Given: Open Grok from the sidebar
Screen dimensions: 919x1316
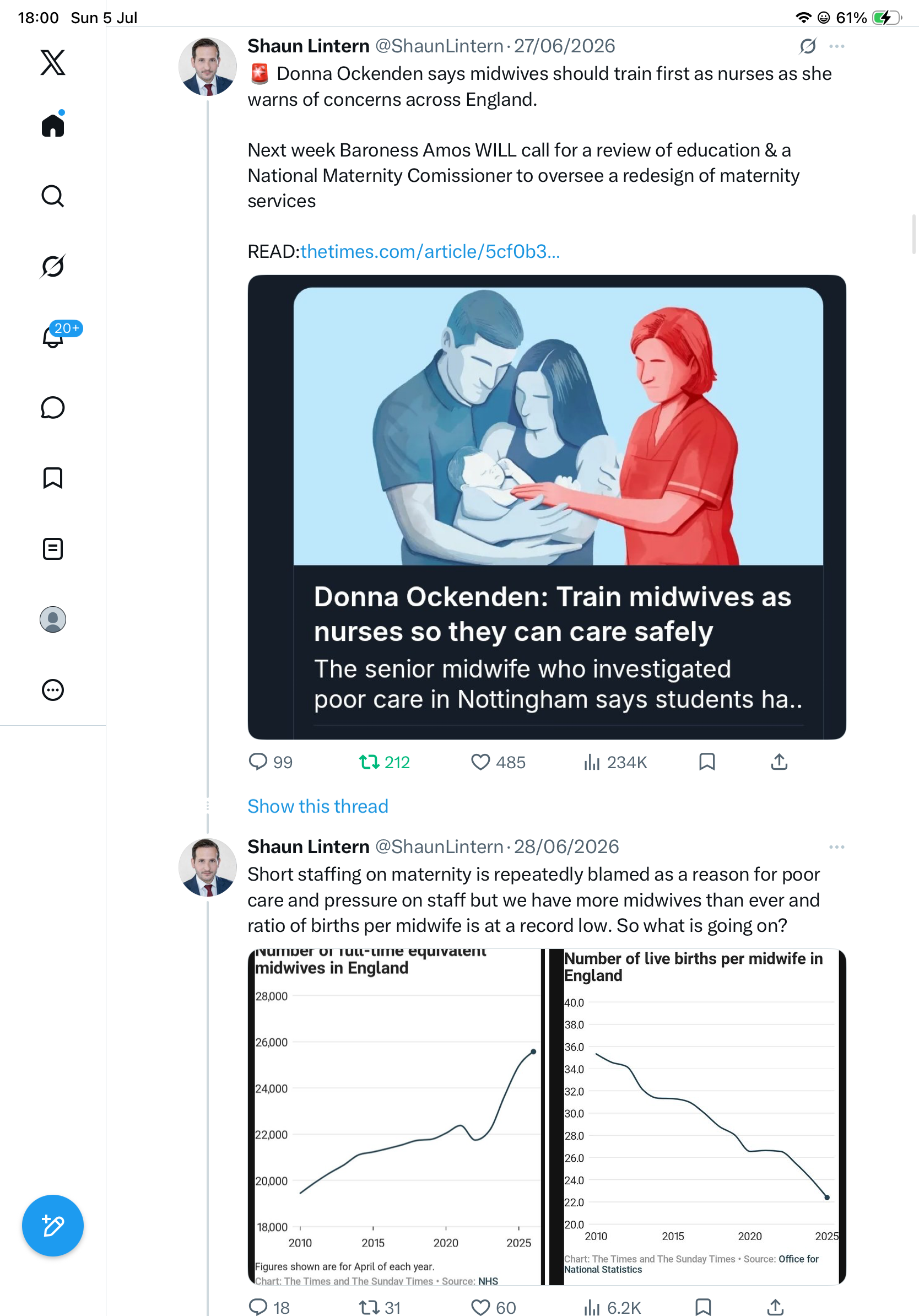Looking at the screenshot, I should tap(53, 266).
